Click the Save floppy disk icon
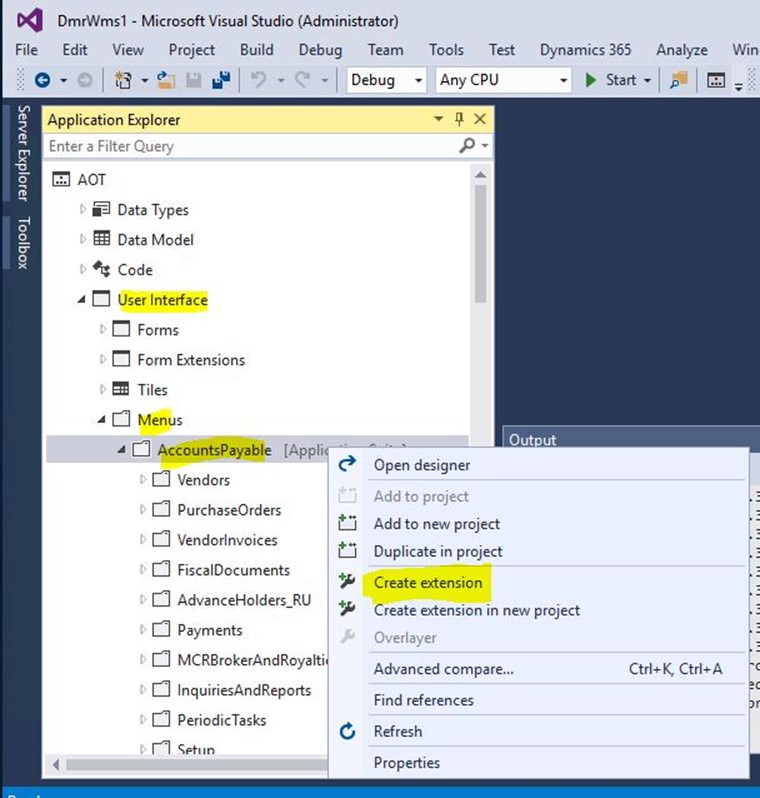Image resolution: width=760 pixels, height=798 pixels. click(x=193, y=80)
